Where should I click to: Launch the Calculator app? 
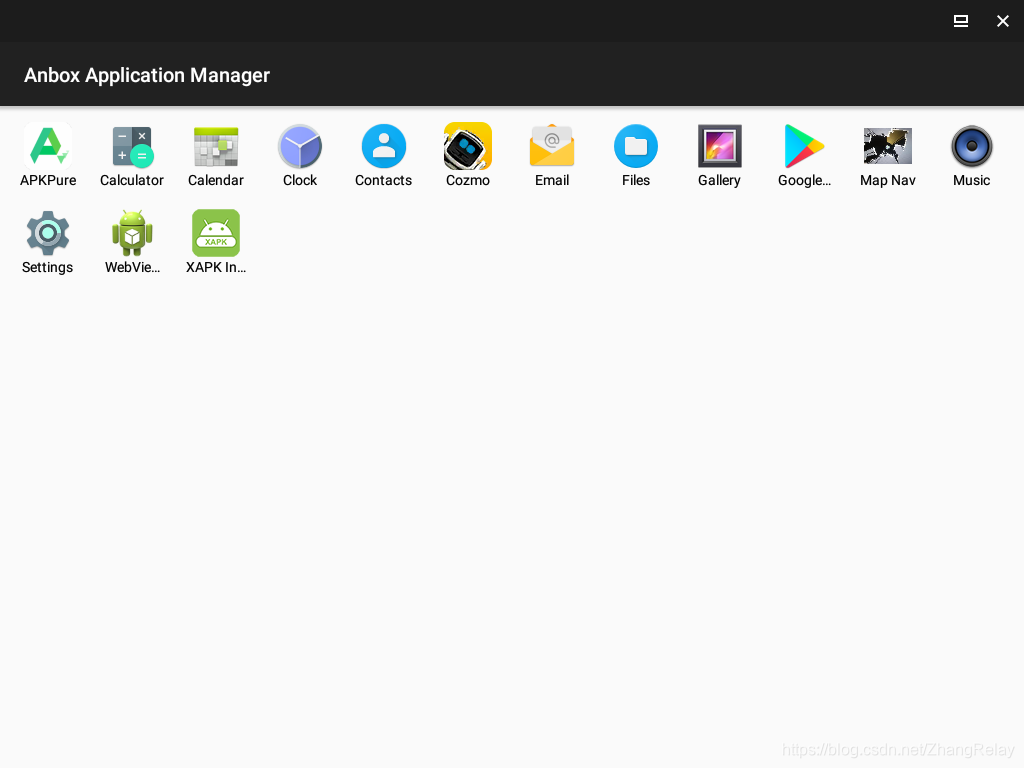132,146
